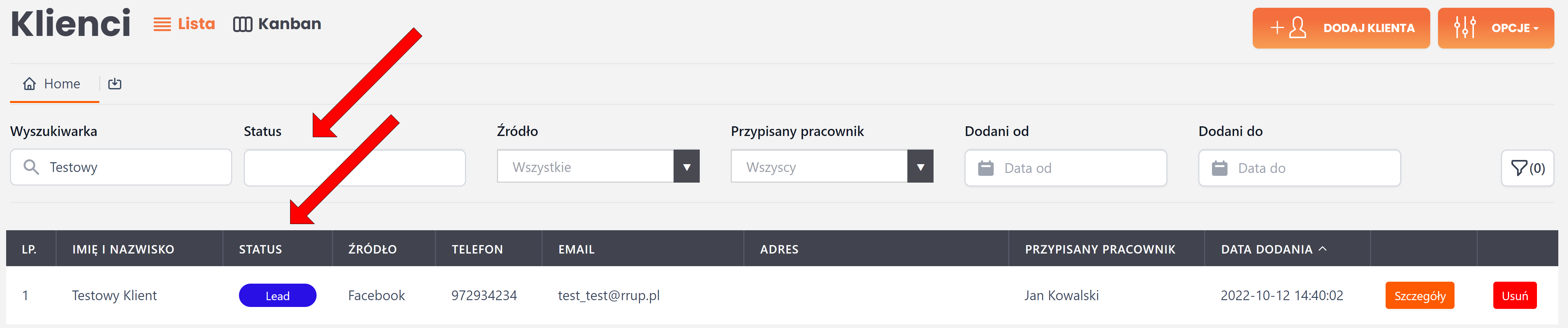Click the download/import icon beside Home
The width and height of the screenshot is (1568, 328).
tap(114, 84)
